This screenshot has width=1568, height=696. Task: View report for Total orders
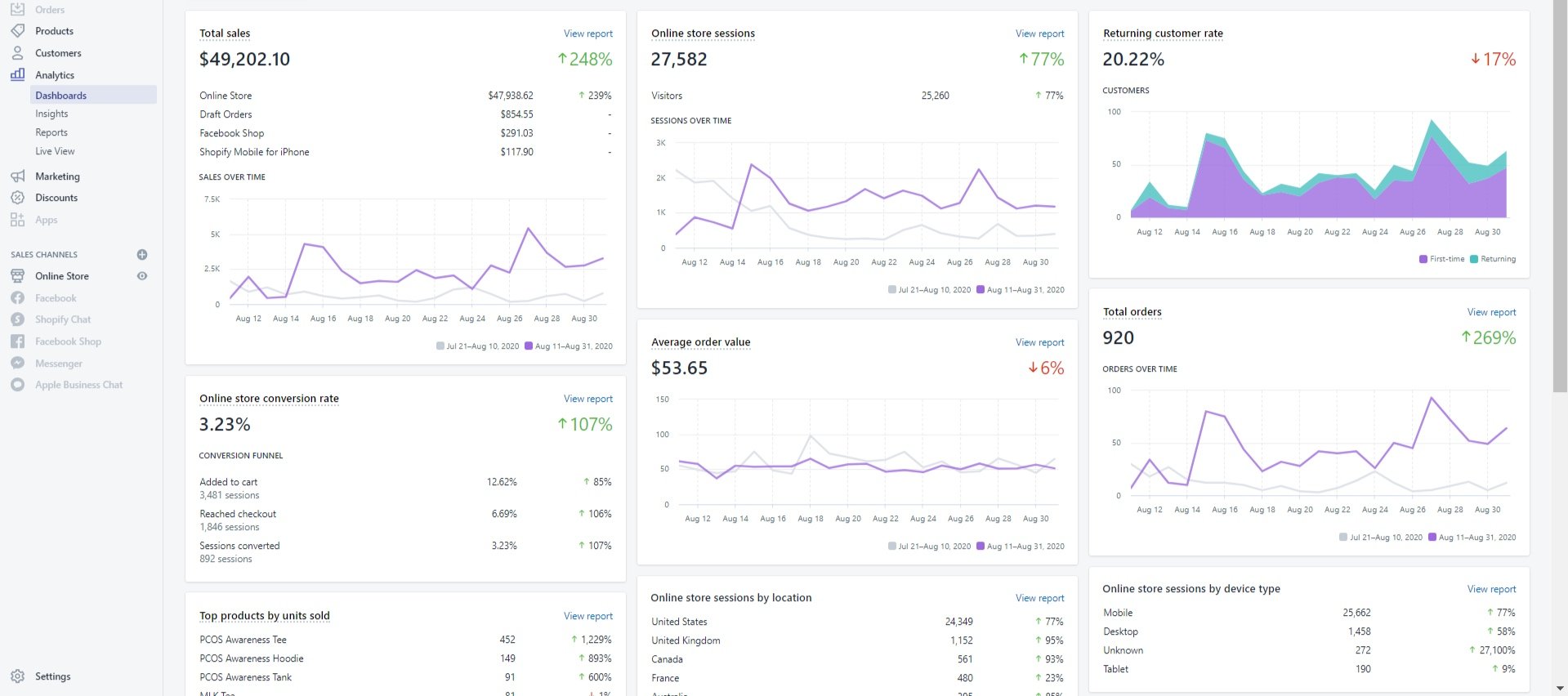point(1492,312)
